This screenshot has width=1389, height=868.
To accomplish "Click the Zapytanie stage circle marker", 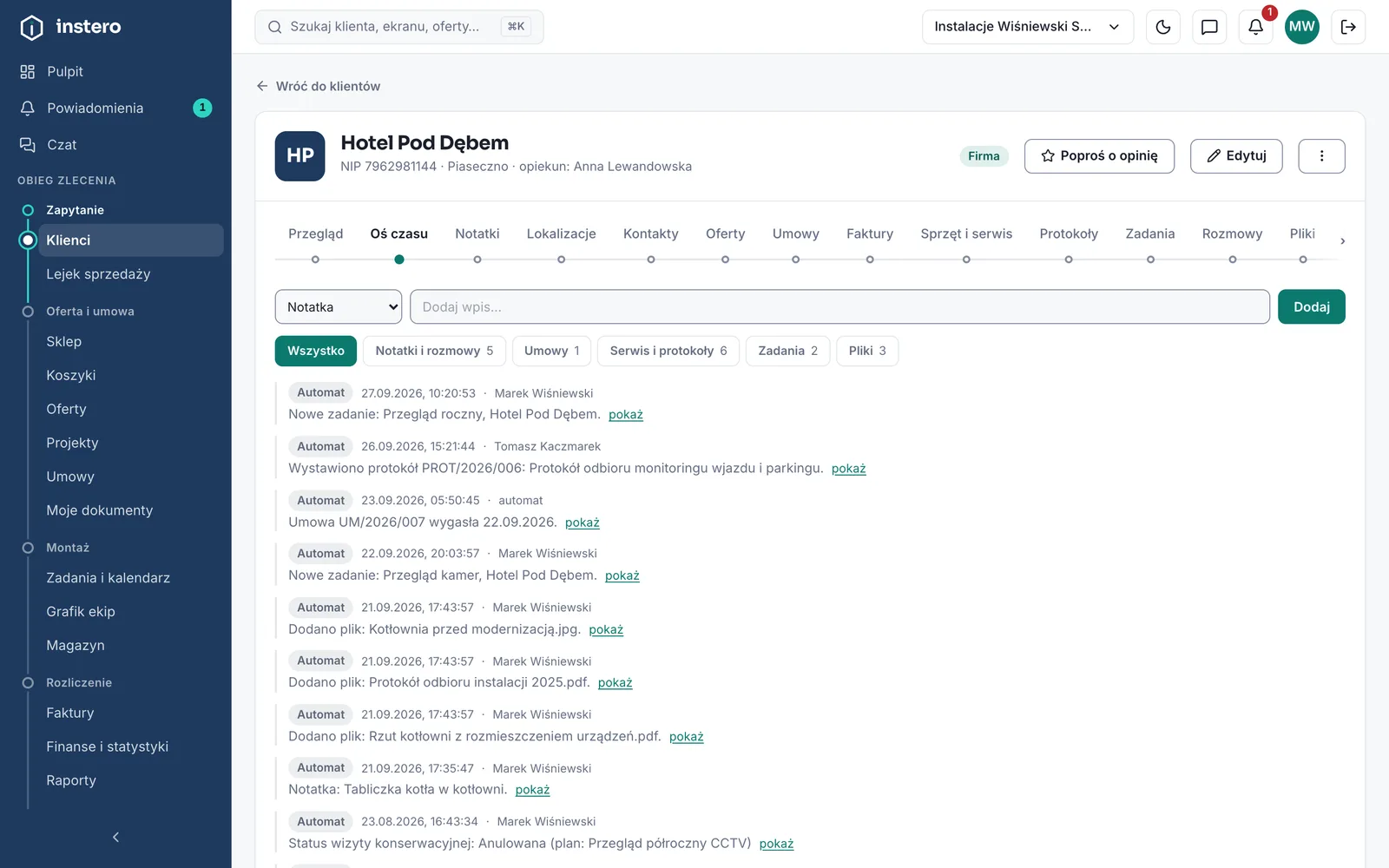I will click(28, 210).
